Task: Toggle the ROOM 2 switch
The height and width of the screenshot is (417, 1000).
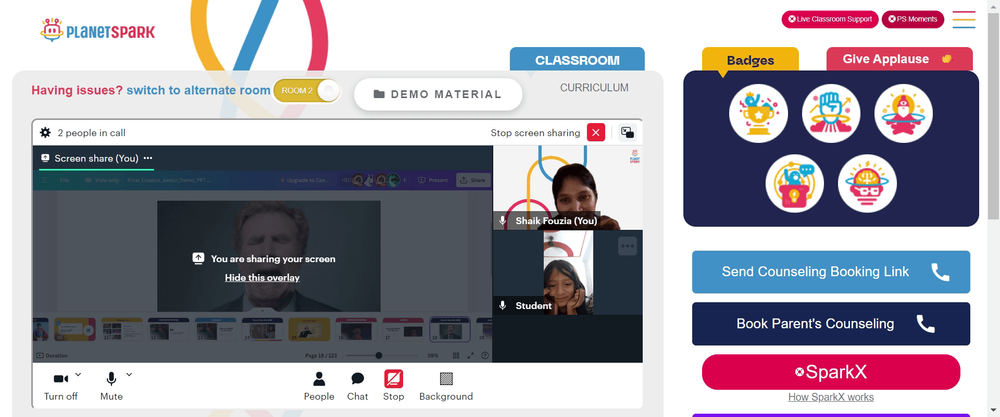Action: tap(307, 91)
